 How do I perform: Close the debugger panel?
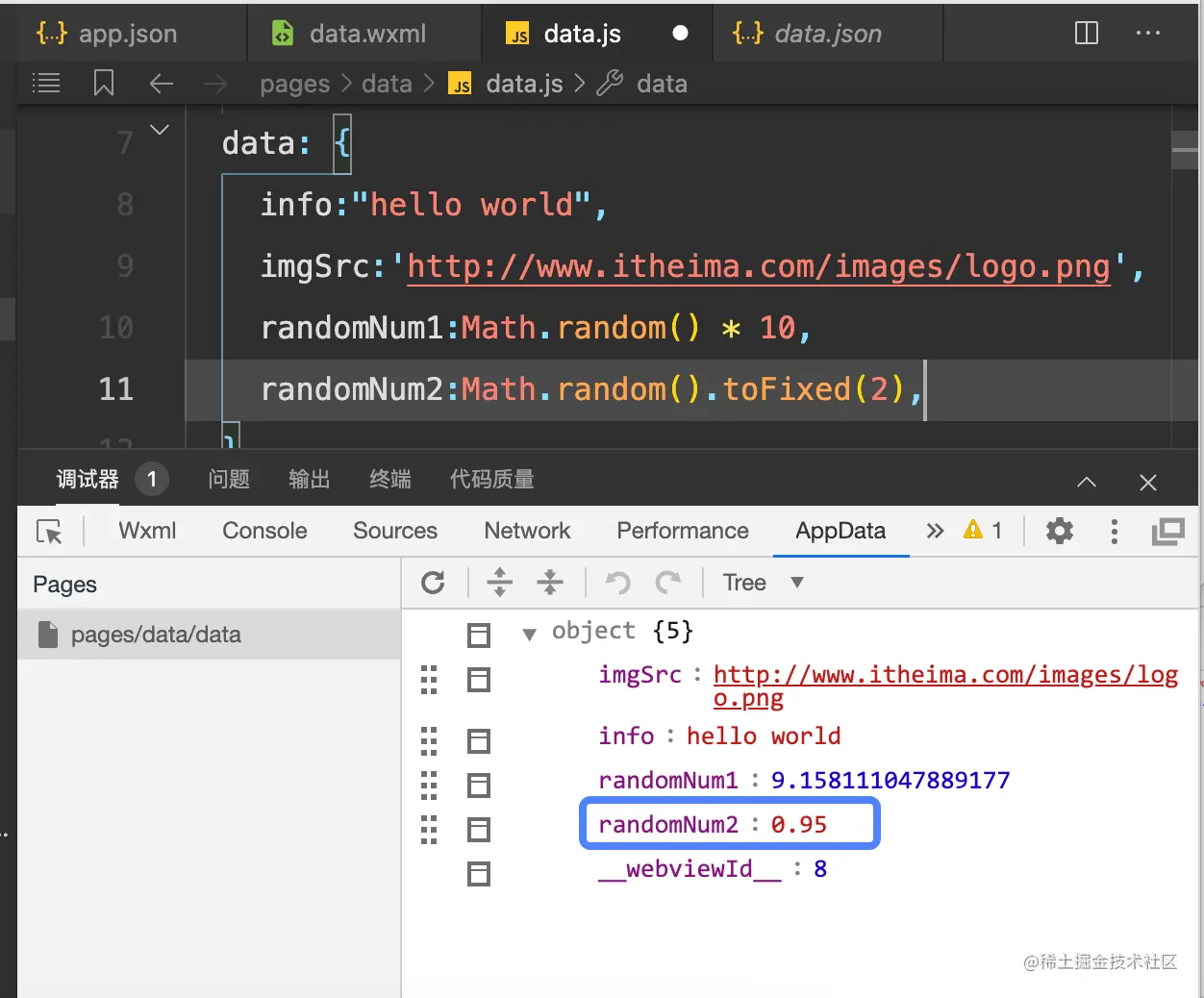(x=1148, y=483)
